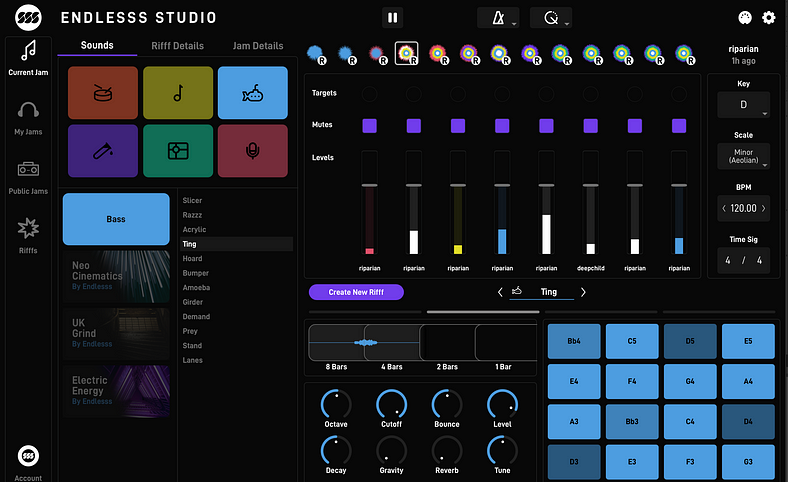Switch to Sounds tab
This screenshot has width=788, height=482.
pyautogui.click(x=97, y=45)
